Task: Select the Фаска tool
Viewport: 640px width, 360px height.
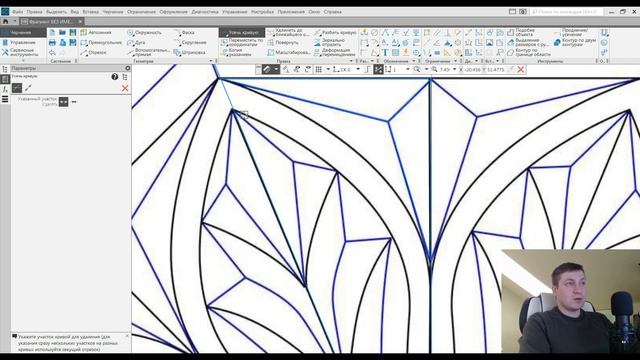Action: pyautogui.click(x=184, y=32)
